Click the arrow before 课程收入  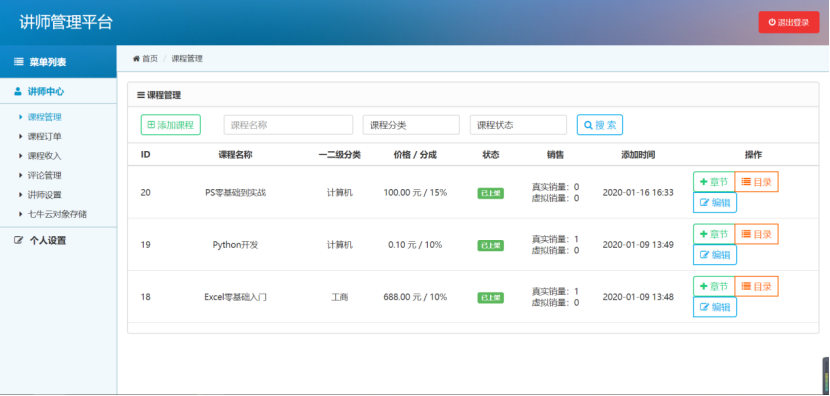(21, 156)
